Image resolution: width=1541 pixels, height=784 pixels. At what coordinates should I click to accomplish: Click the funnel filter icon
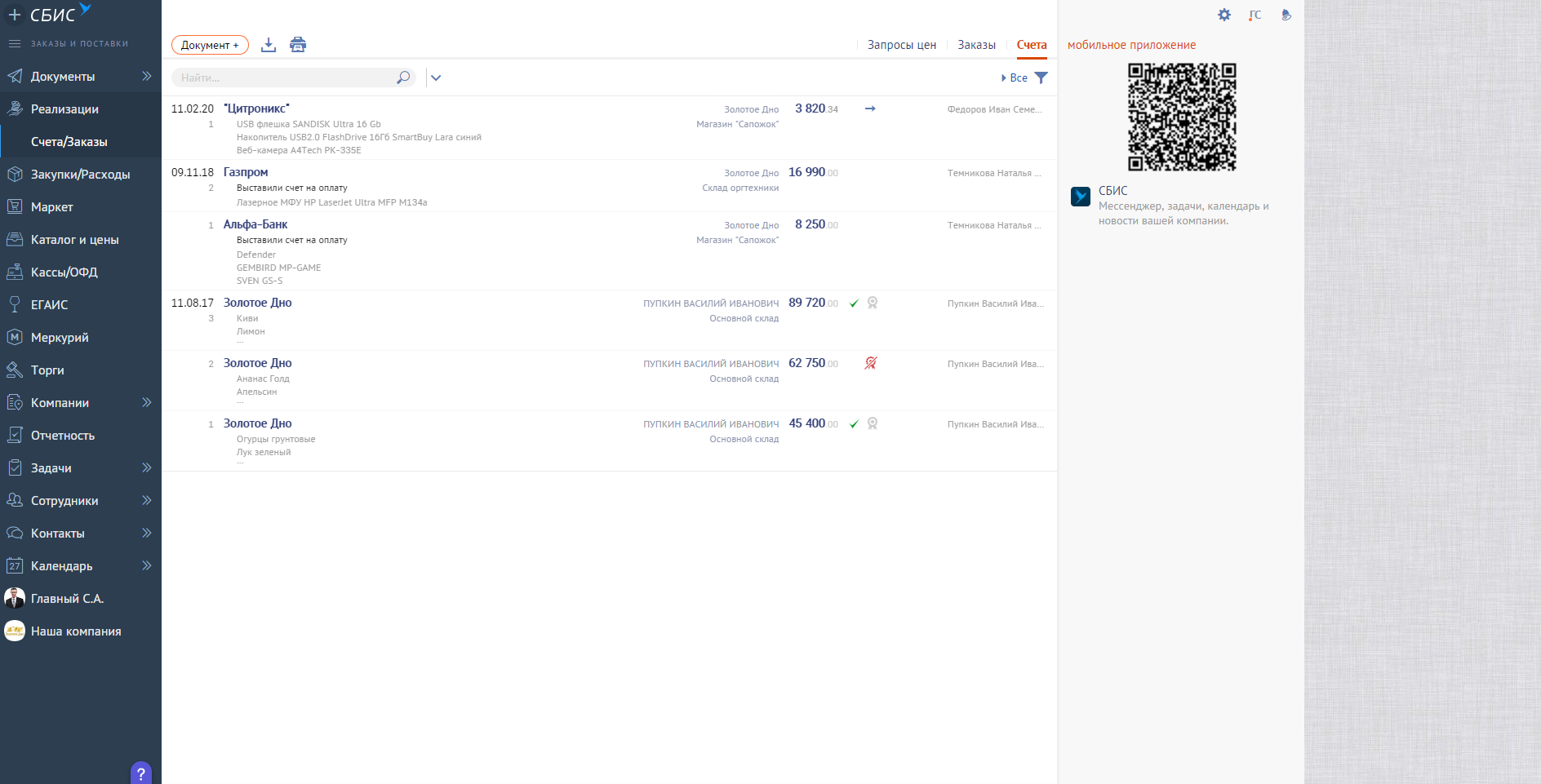coord(1041,78)
